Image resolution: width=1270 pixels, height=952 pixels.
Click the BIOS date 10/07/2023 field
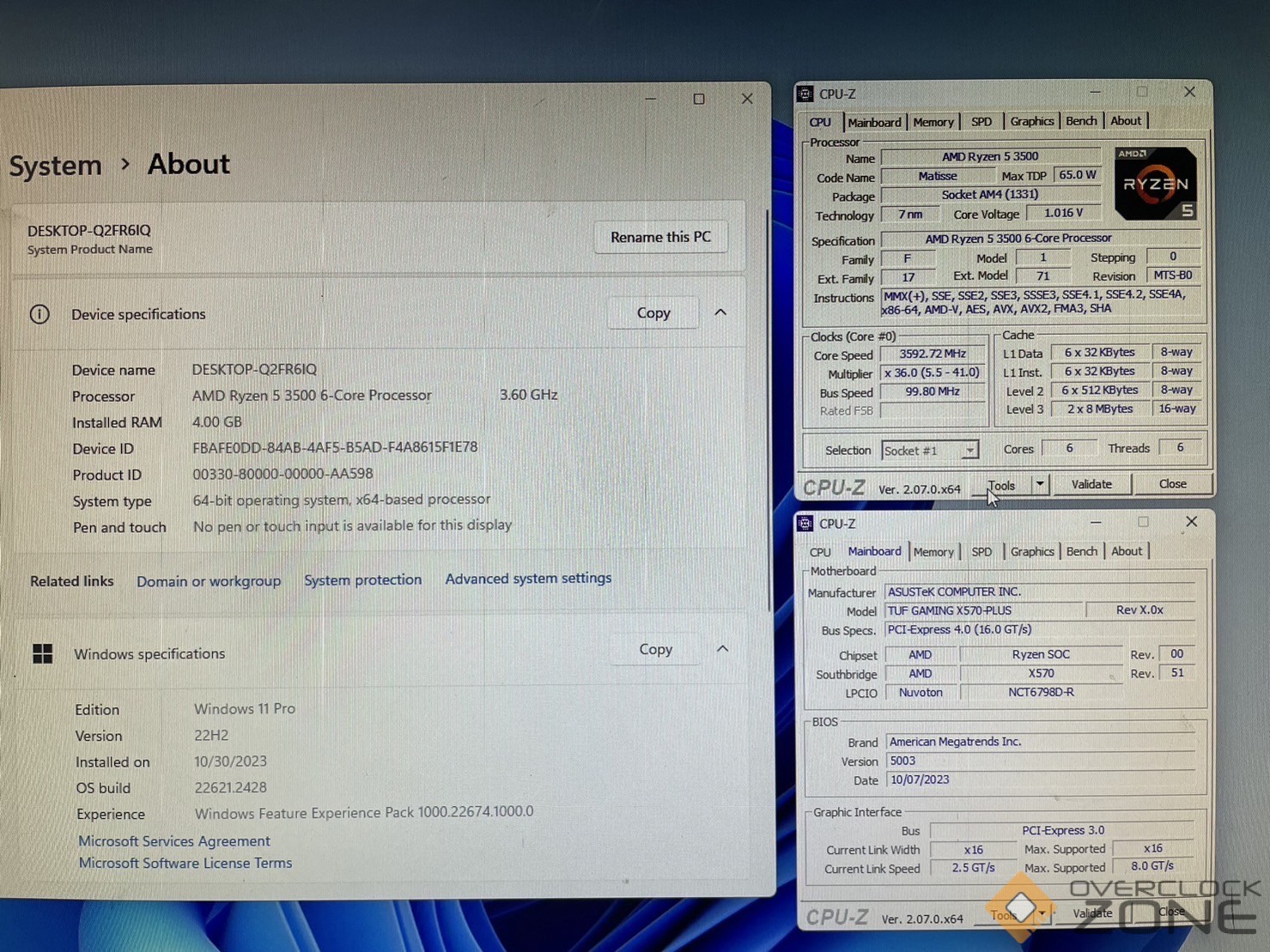pyautogui.click(x=1041, y=779)
